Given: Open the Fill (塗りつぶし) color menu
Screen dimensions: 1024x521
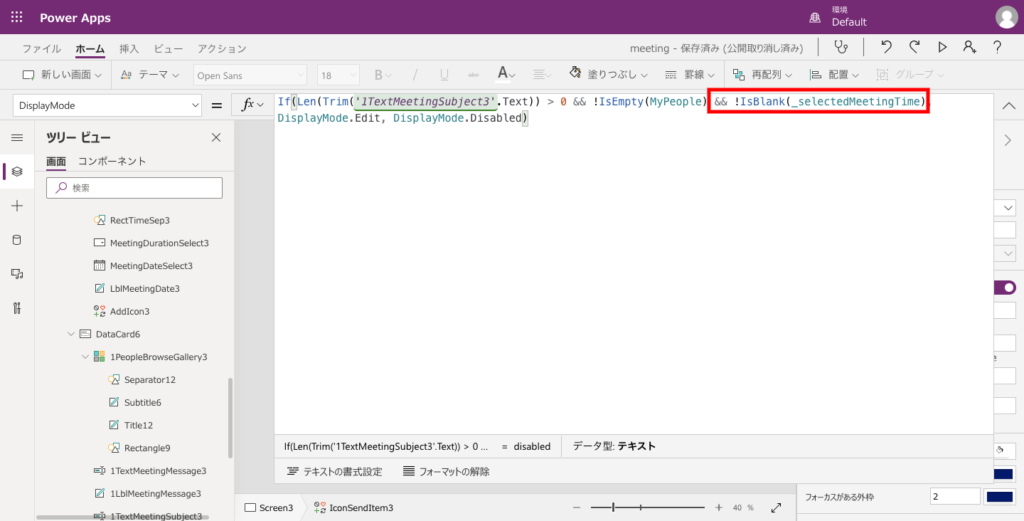Looking at the screenshot, I should (608, 74).
